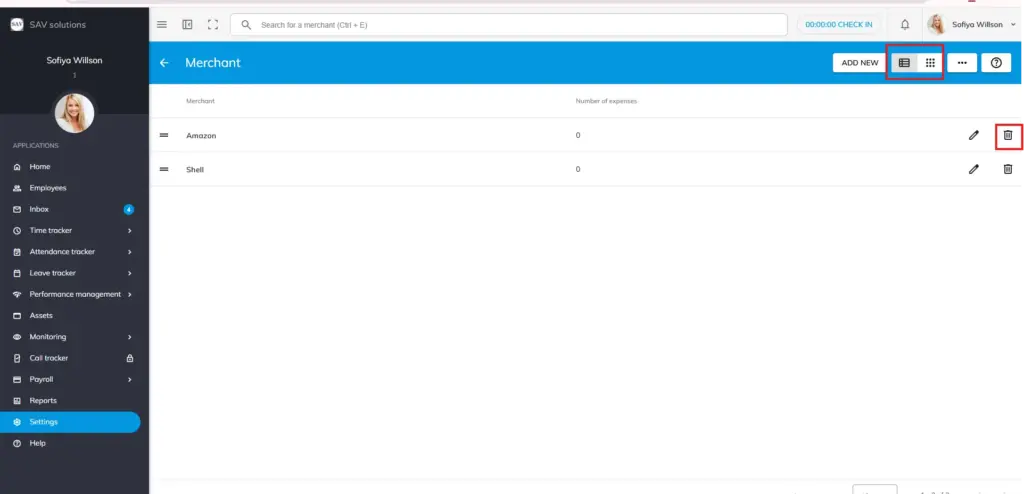Click the Reports icon in sidebar

click(17, 401)
